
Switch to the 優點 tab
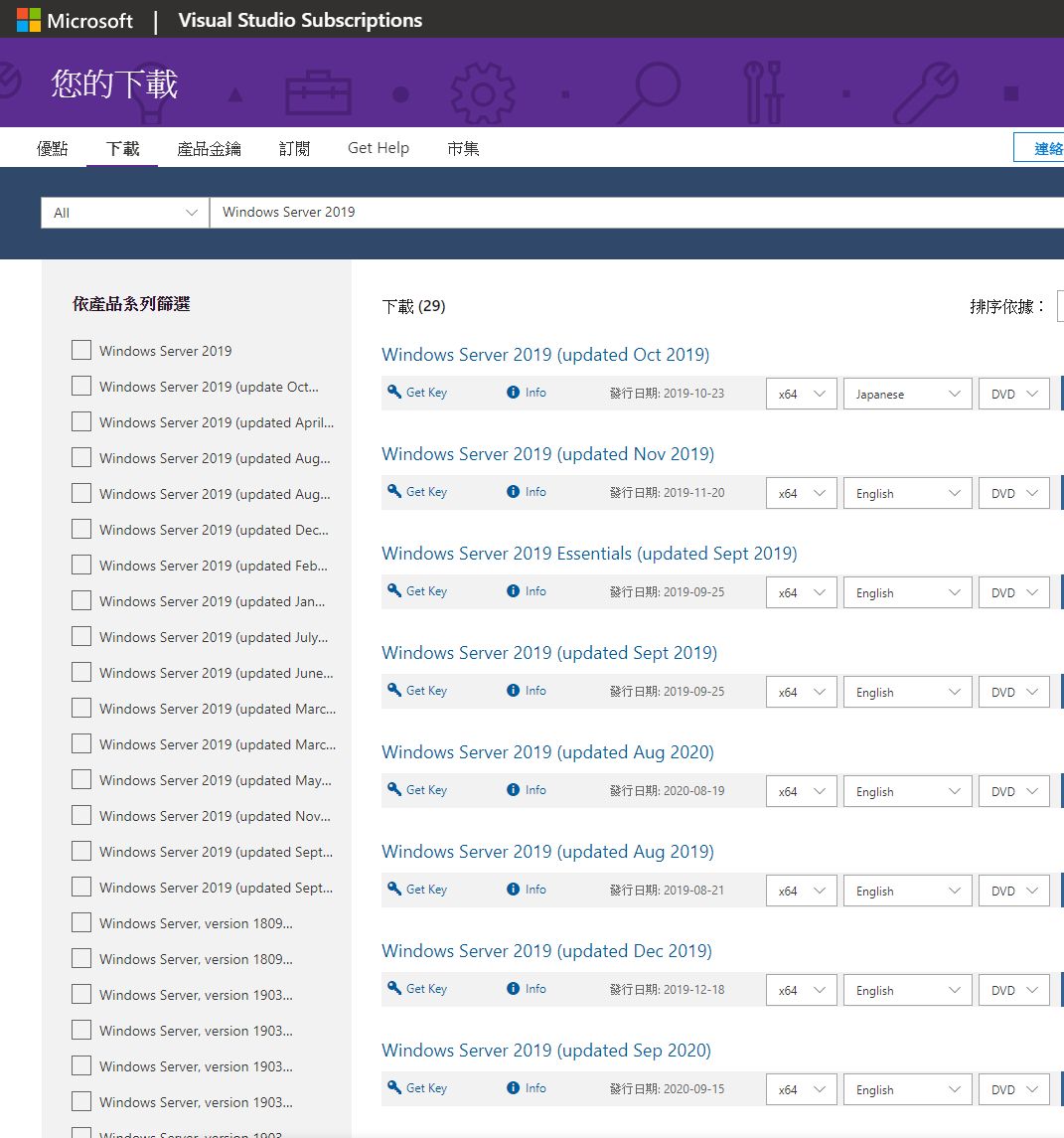[x=53, y=149]
